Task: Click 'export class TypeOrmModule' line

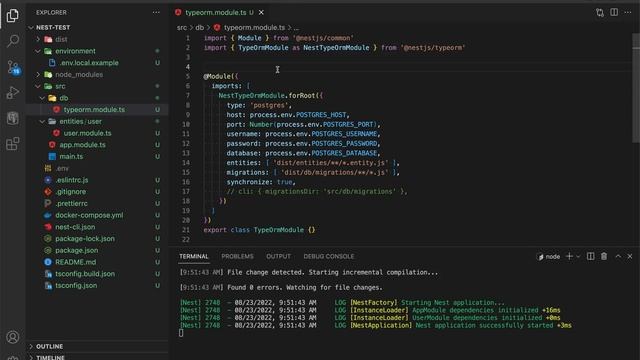Action: pyautogui.click(x=260, y=230)
